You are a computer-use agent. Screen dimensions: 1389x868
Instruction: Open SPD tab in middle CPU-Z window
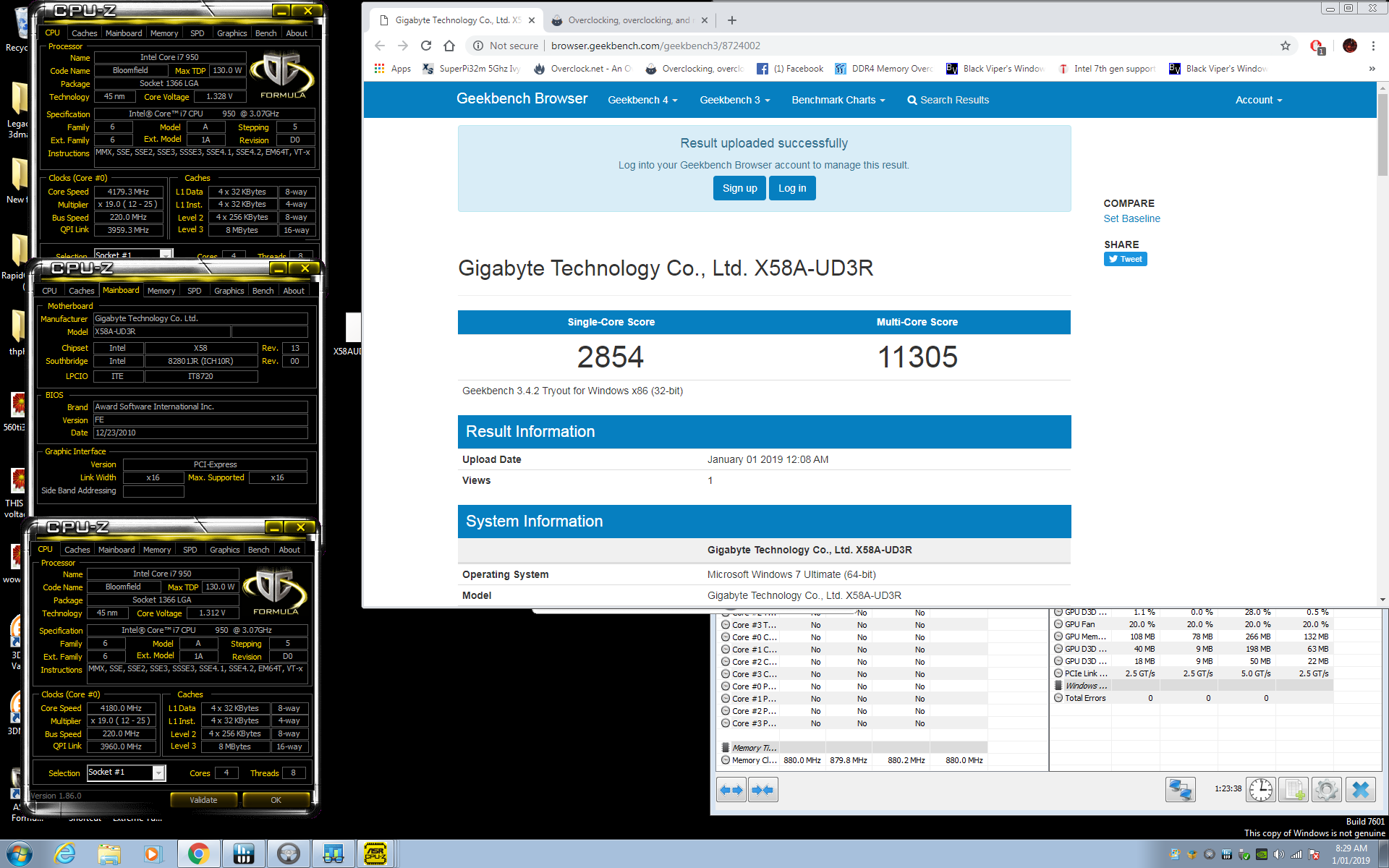[x=194, y=291]
